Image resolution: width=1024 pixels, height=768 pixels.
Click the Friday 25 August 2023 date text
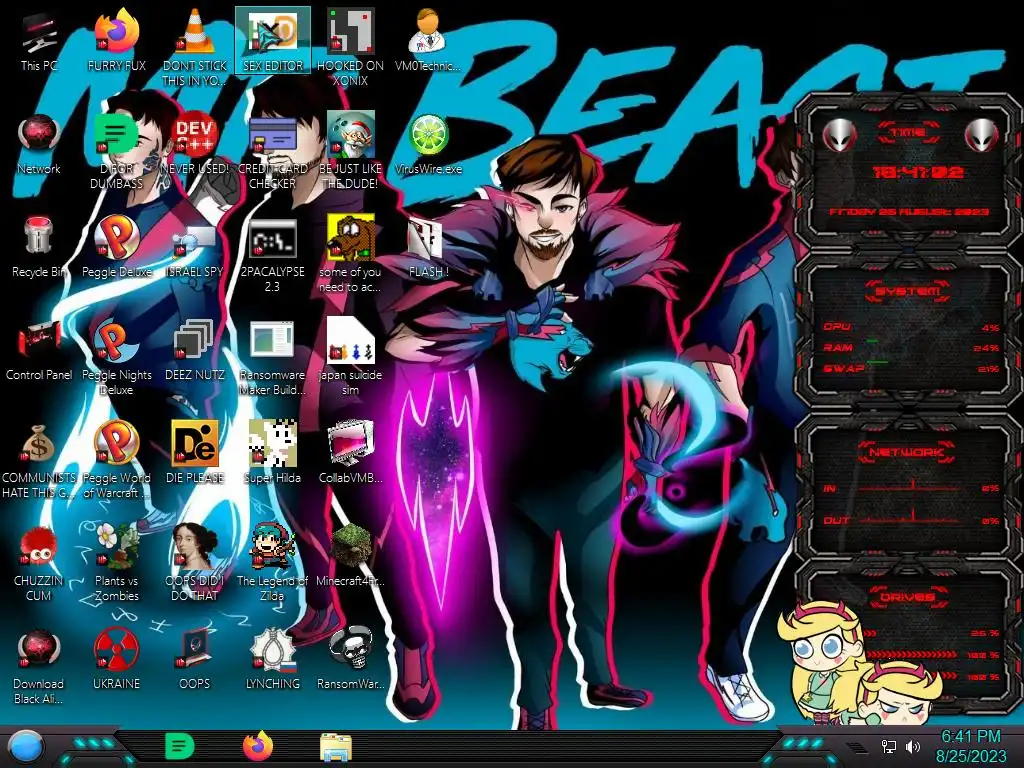(x=908, y=212)
